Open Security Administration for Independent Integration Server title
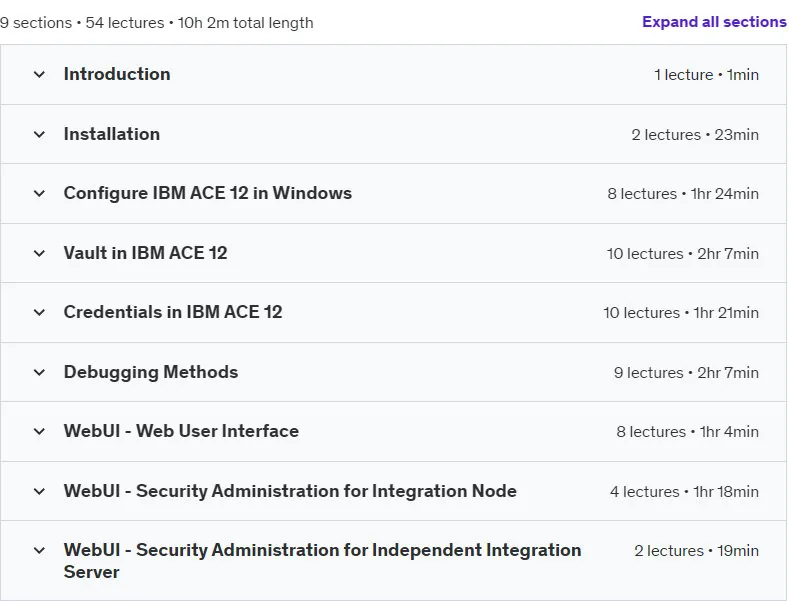This screenshot has width=789, height=601. pos(322,561)
